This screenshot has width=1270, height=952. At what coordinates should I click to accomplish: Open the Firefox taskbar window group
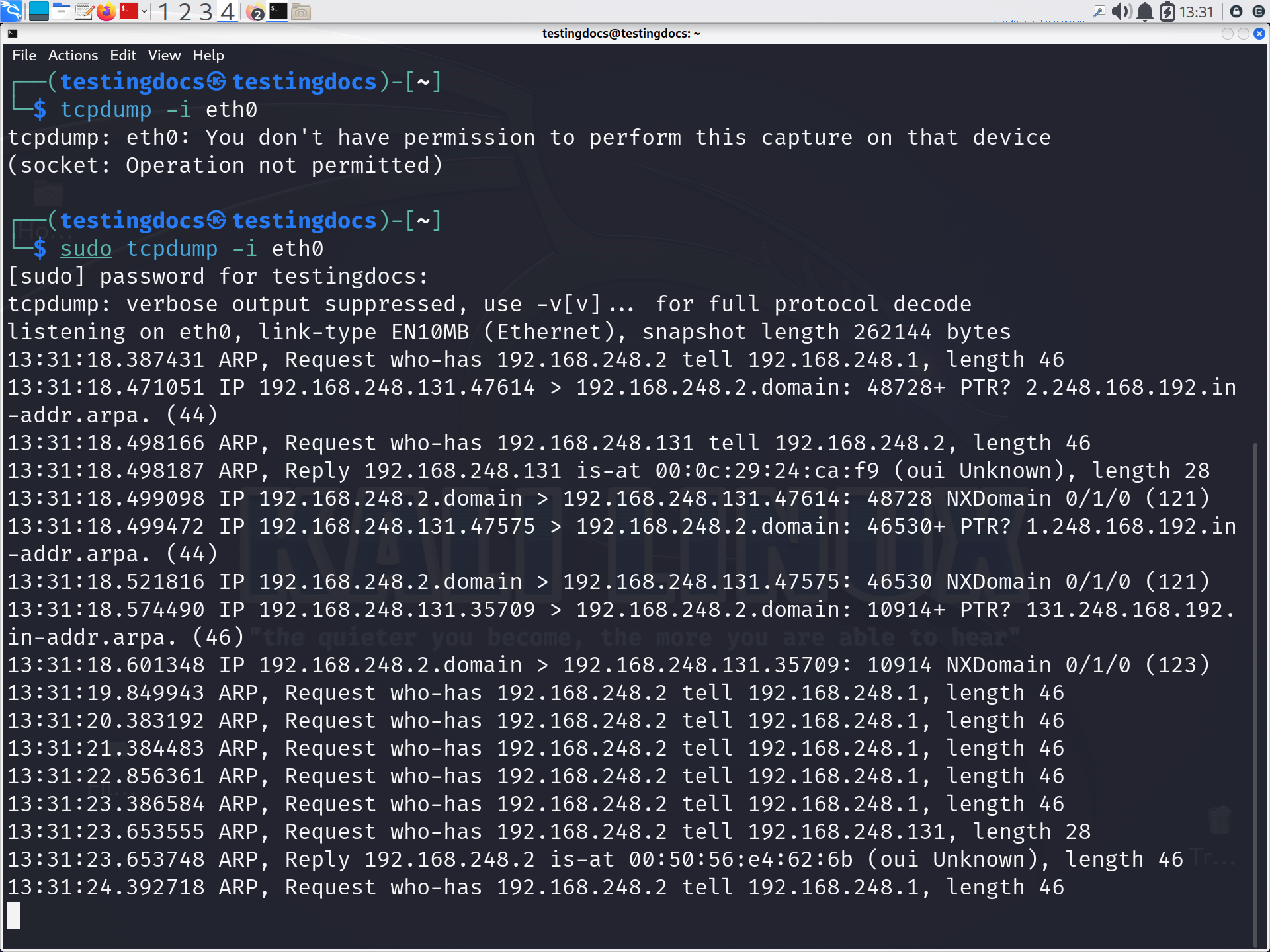(255, 12)
